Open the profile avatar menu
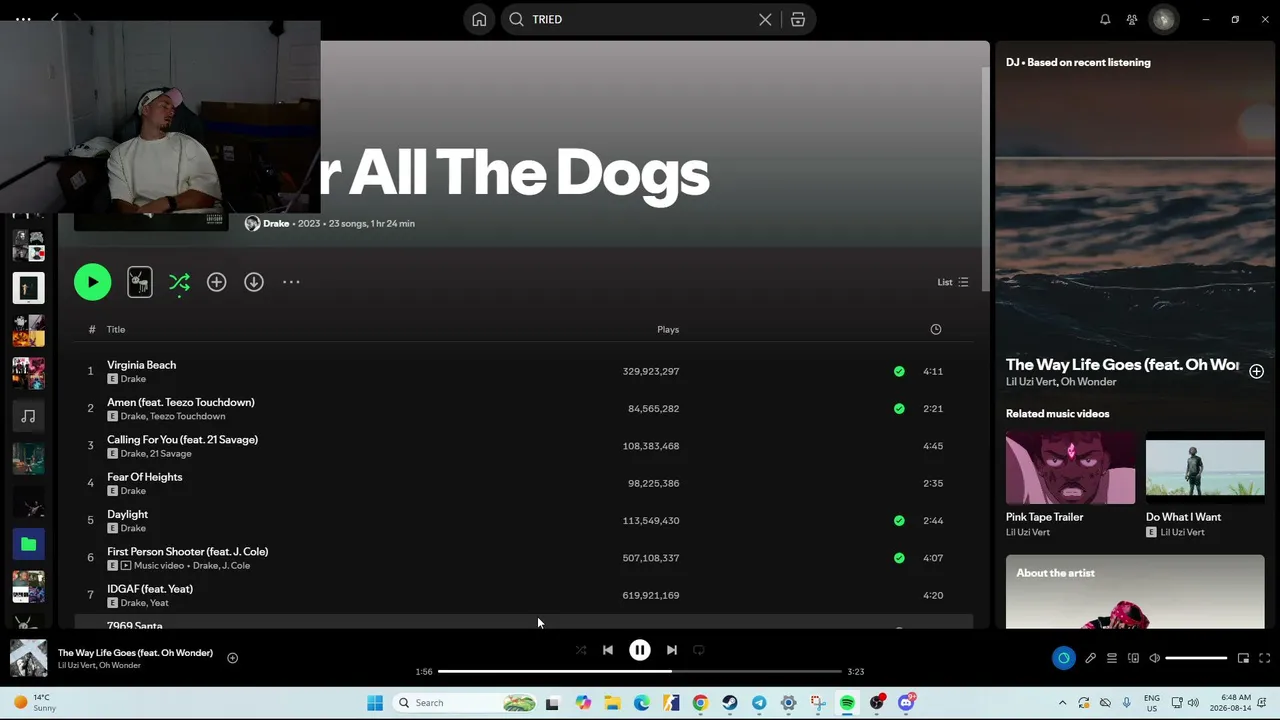The width and height of the screenshot is (1280, 720). tap(1163, 19)
